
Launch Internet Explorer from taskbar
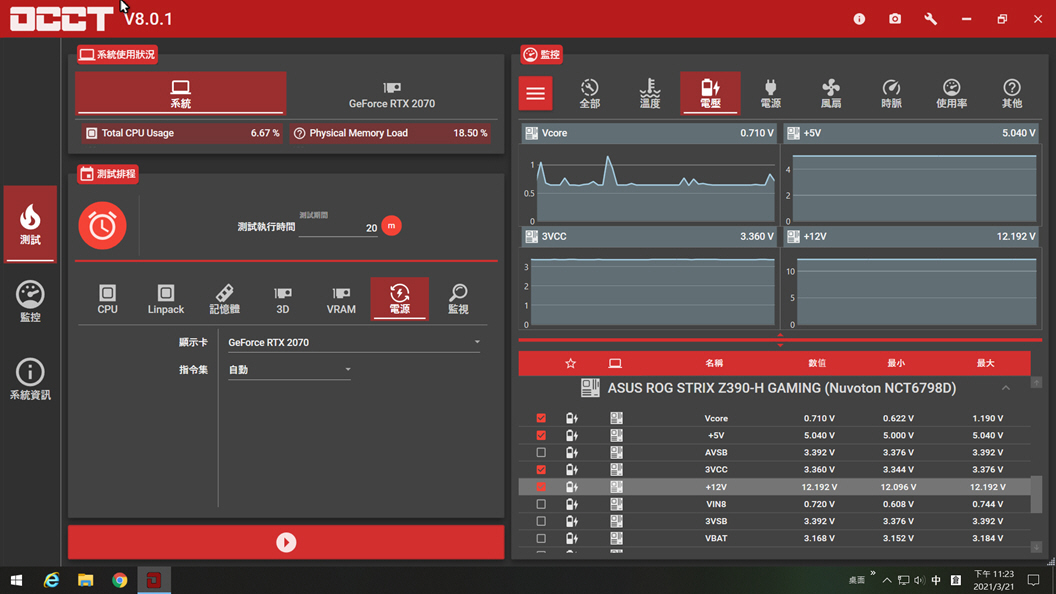[51, 580]
